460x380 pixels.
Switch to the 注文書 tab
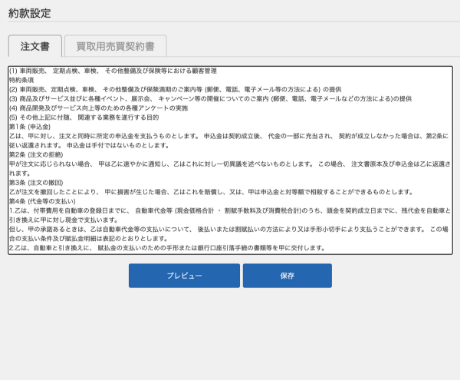coord(35,46)
